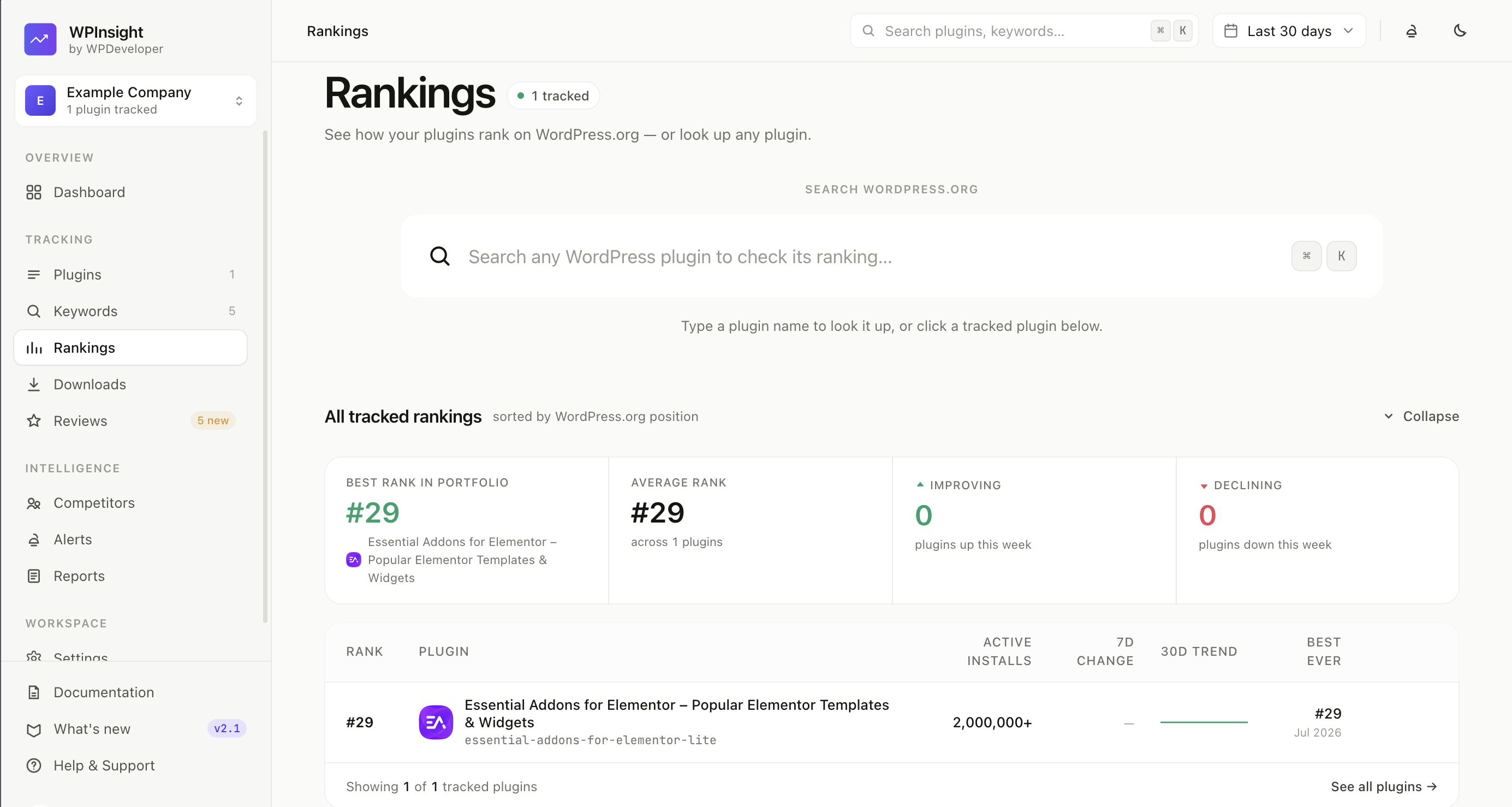The height and width of the screenshot is (807, 1512).
Task: Click the Dashboard grid icon
Action: 33,192
